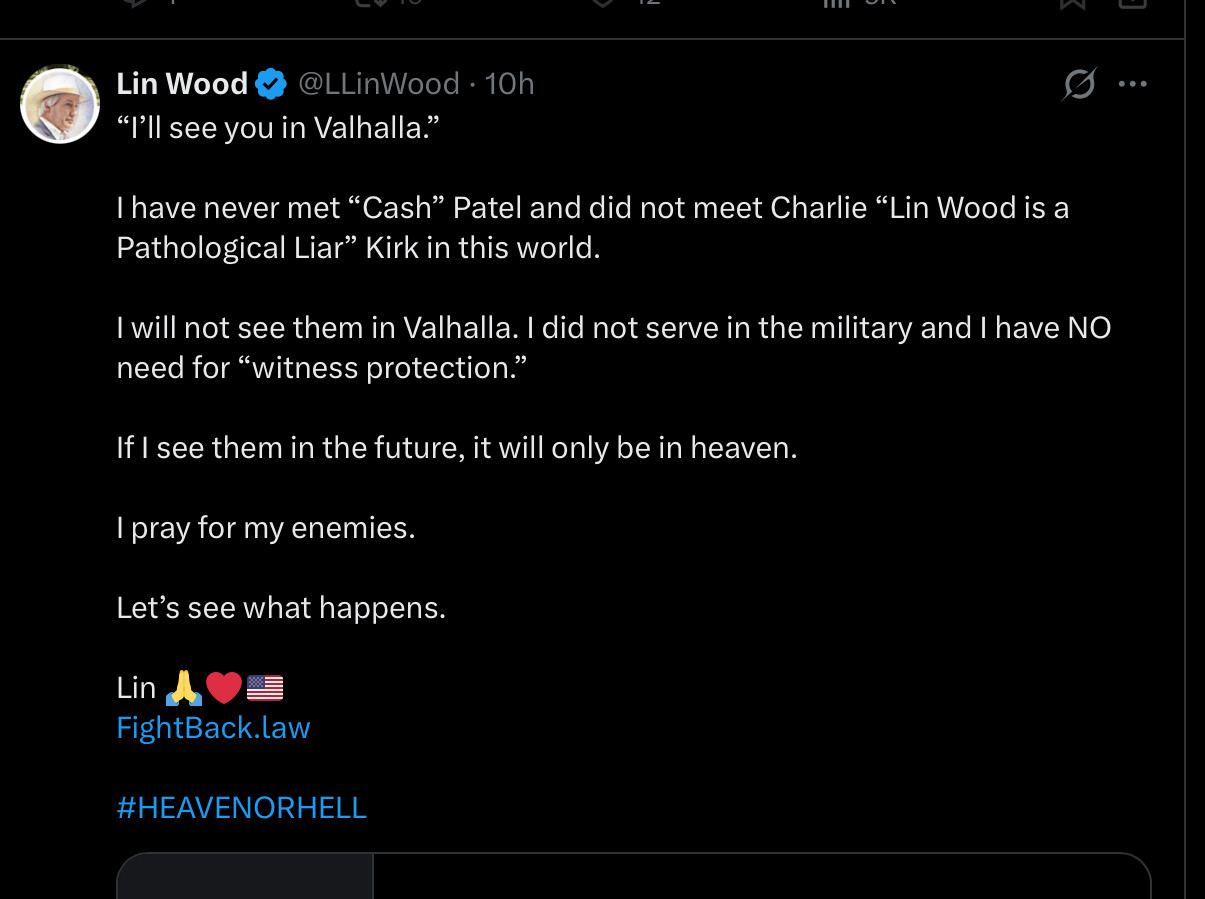Open Grok actions on Lin Wood's post

coord(1079,84)
